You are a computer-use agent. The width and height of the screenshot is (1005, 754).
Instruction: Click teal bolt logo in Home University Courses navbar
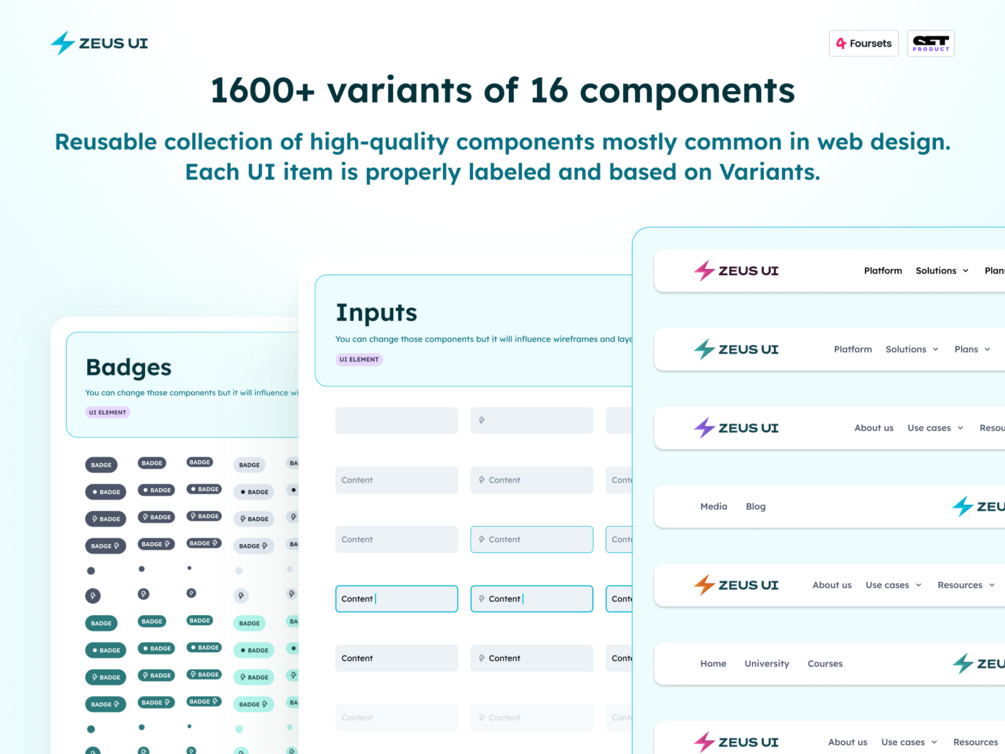[978, 664]
